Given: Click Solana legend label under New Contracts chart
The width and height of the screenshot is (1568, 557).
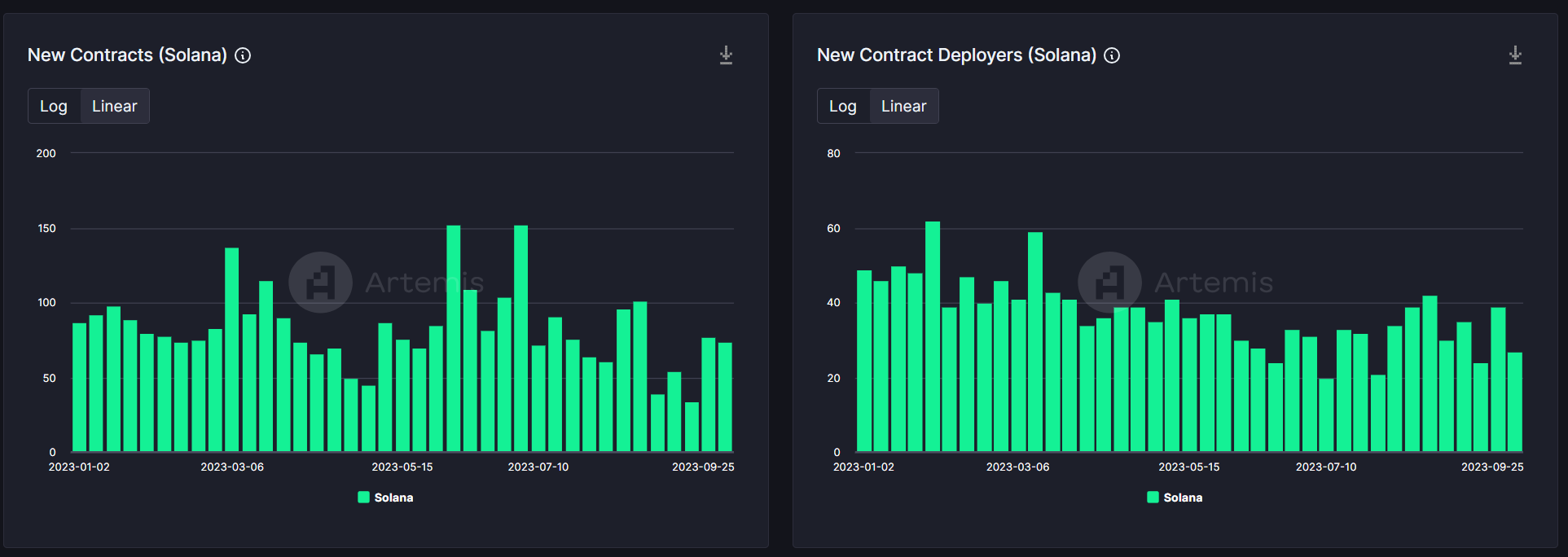Looking at the screenshot, I should 393,498.
